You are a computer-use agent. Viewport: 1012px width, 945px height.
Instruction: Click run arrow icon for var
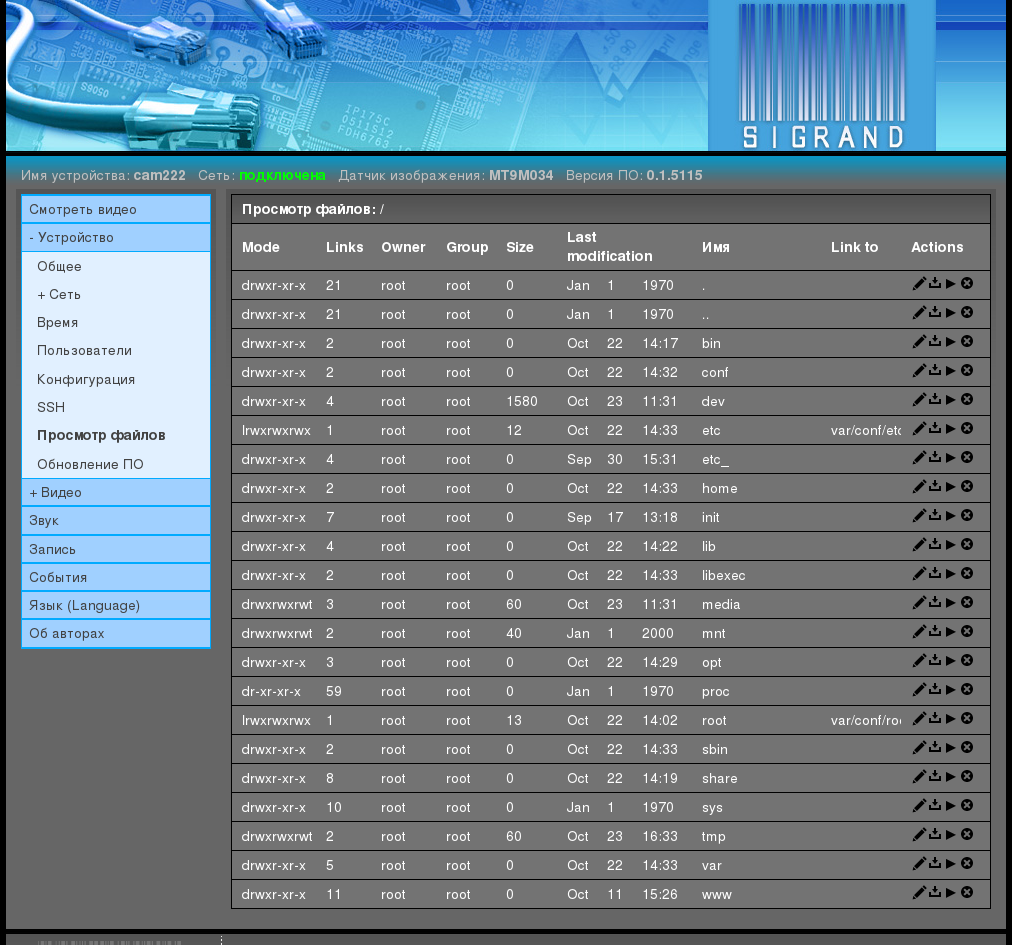[950, 864]
